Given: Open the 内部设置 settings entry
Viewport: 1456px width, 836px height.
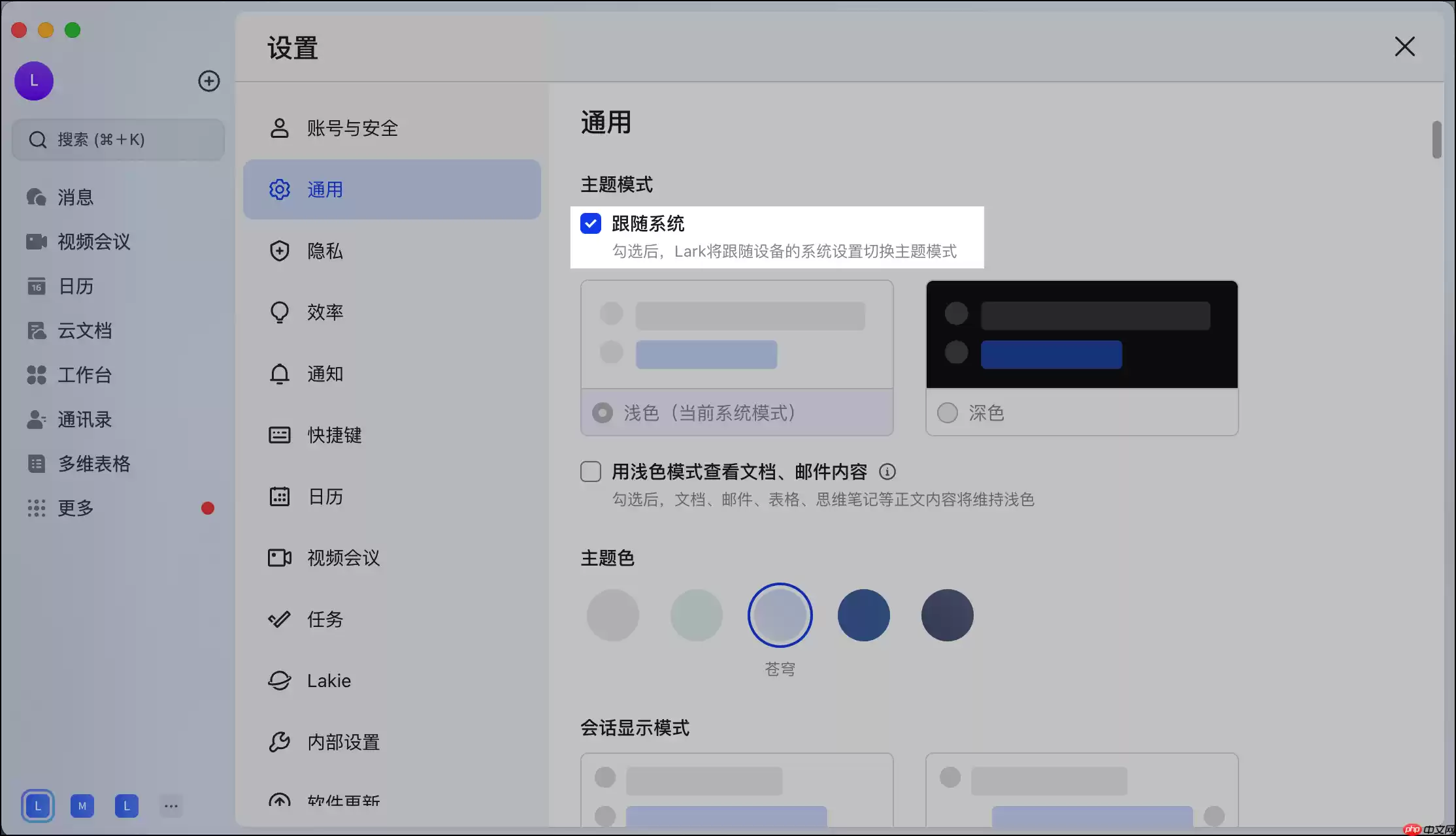Looking at the screenshot, I should pyautogui.click(x=343, y=742).
